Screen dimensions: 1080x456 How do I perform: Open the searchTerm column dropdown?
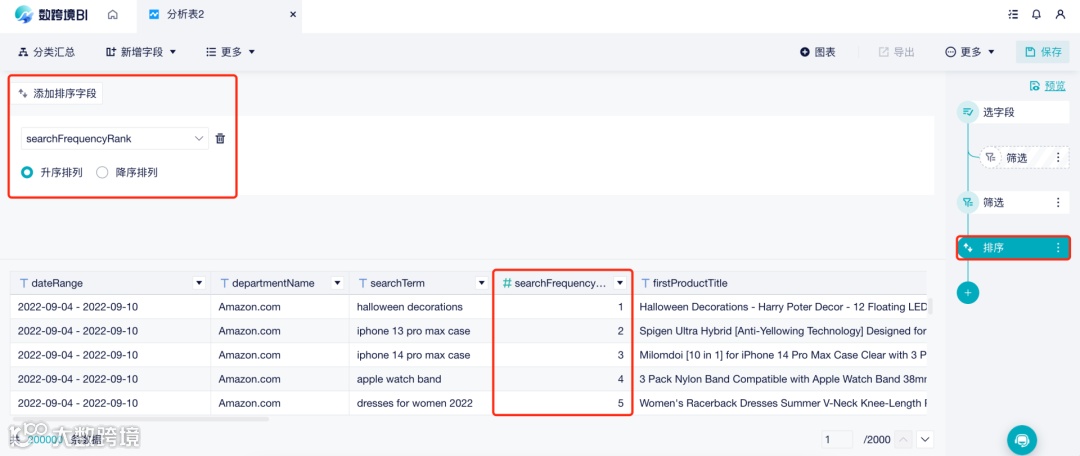481,283
